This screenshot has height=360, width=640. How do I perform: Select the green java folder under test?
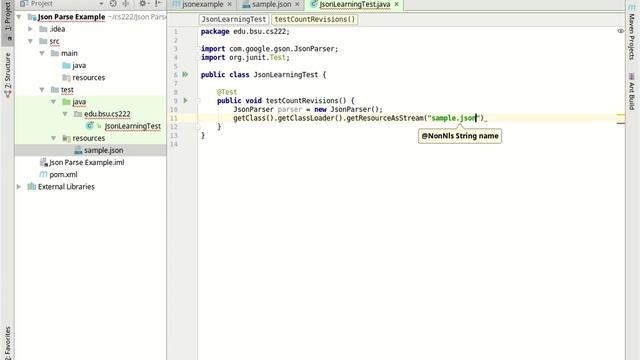click(x=79, y=102)
